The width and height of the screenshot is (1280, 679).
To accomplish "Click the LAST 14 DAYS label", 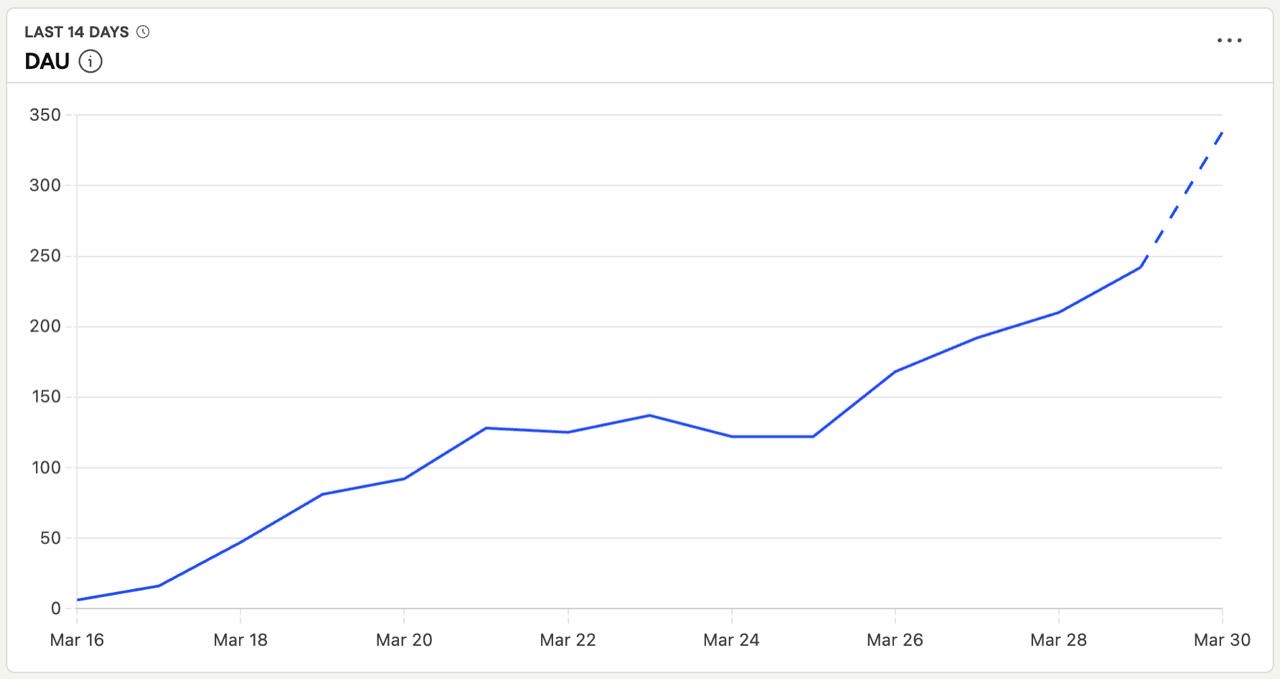I will (76, 32).
